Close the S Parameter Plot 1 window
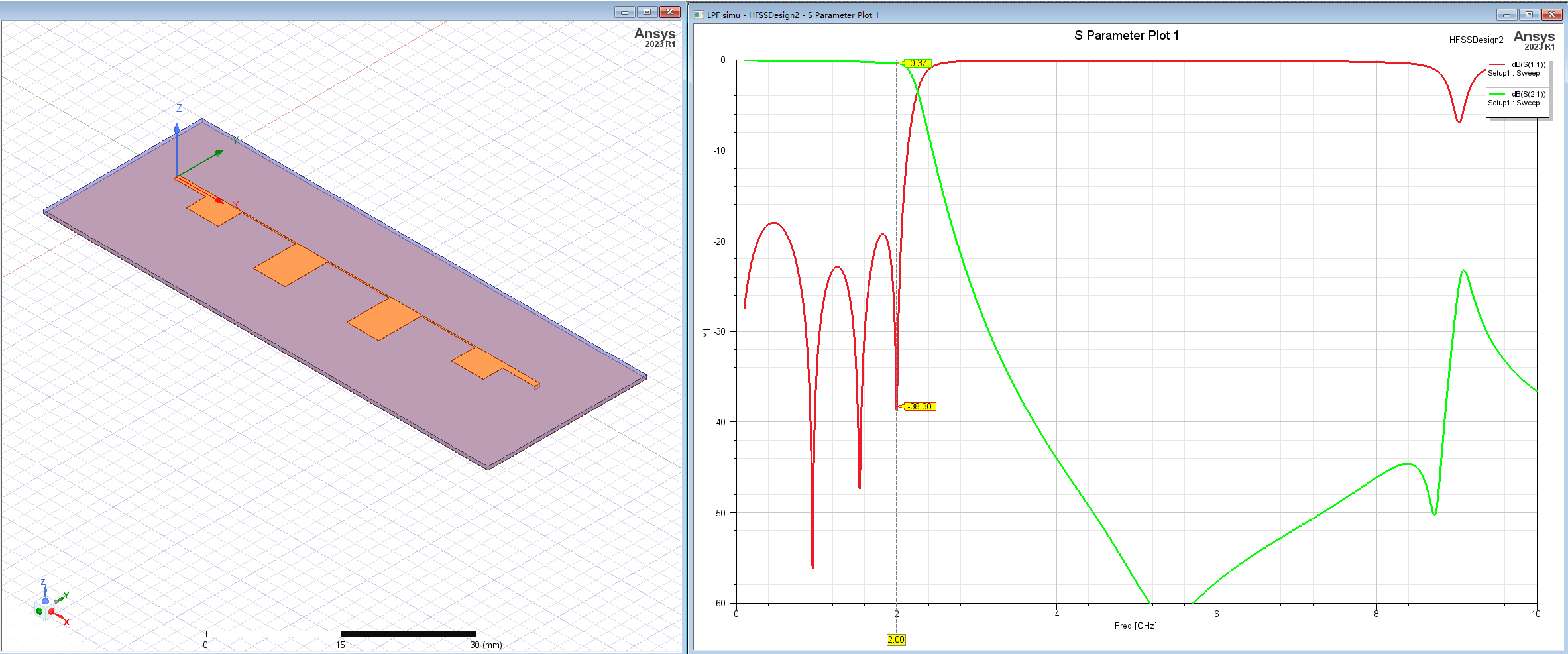 [x=1551, y=15]
